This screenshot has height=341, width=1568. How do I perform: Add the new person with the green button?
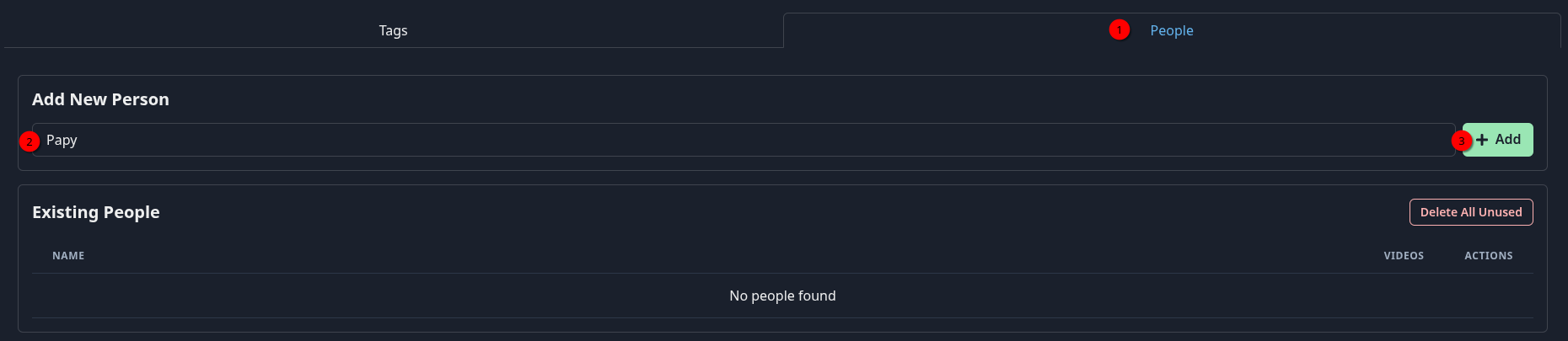click(x=1498, y=140)
